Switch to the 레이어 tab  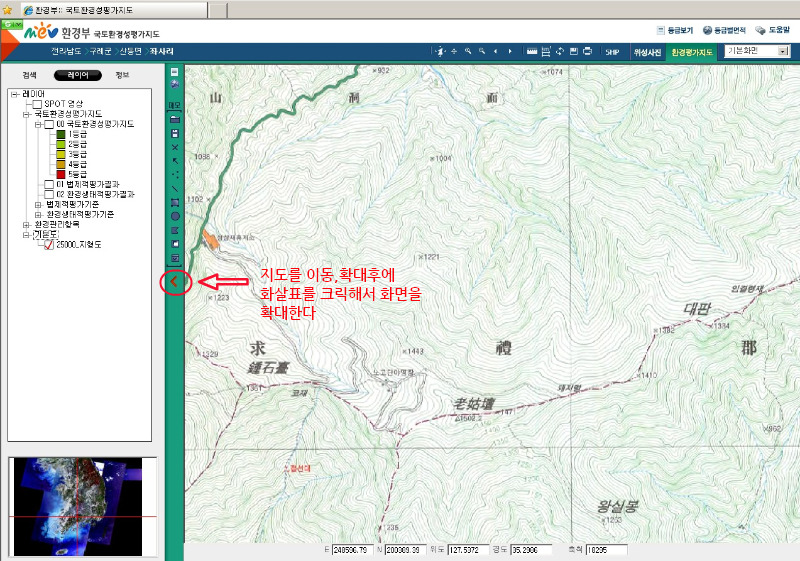pos(78,75)
